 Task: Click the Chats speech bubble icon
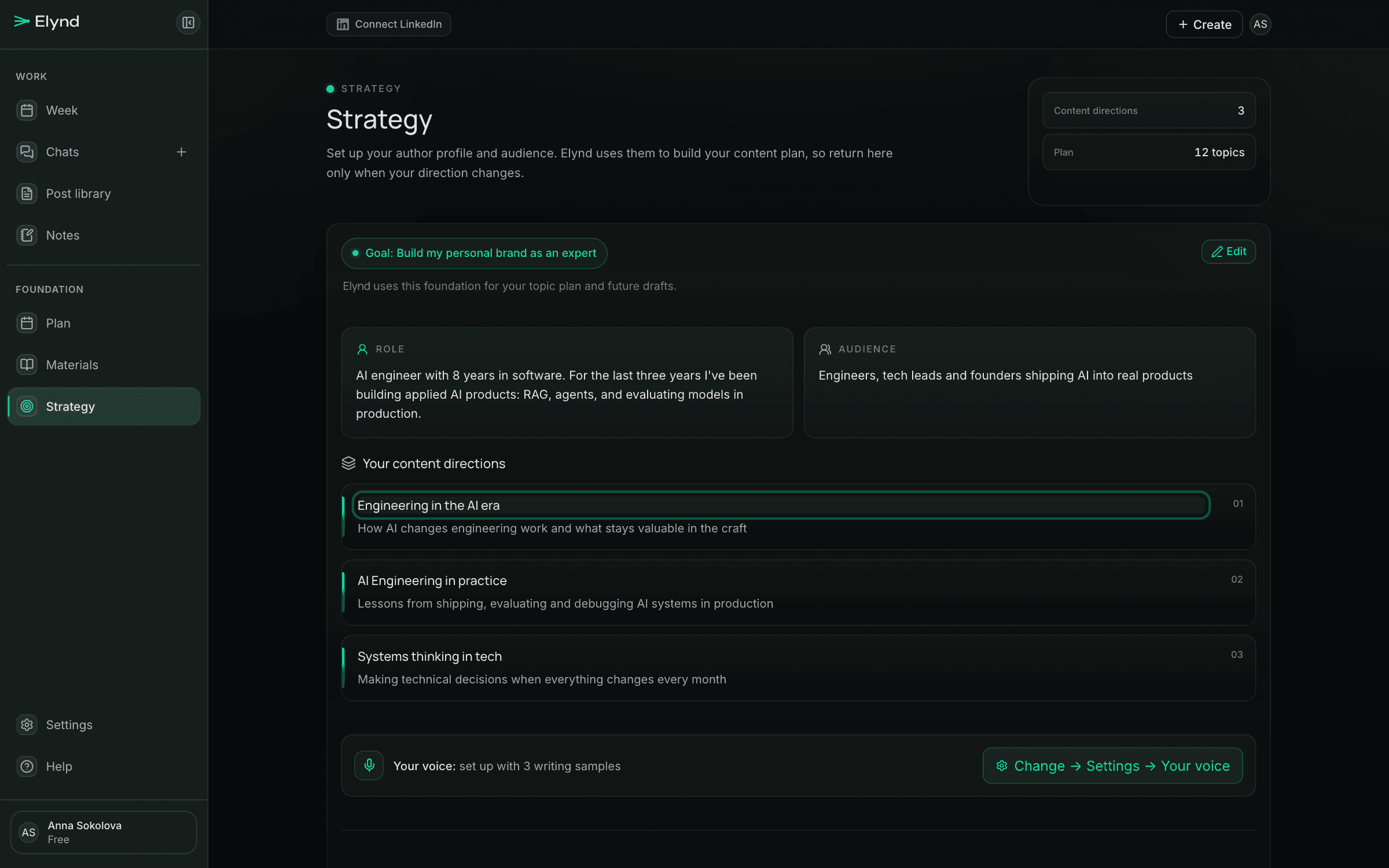(x=27, y=152)
